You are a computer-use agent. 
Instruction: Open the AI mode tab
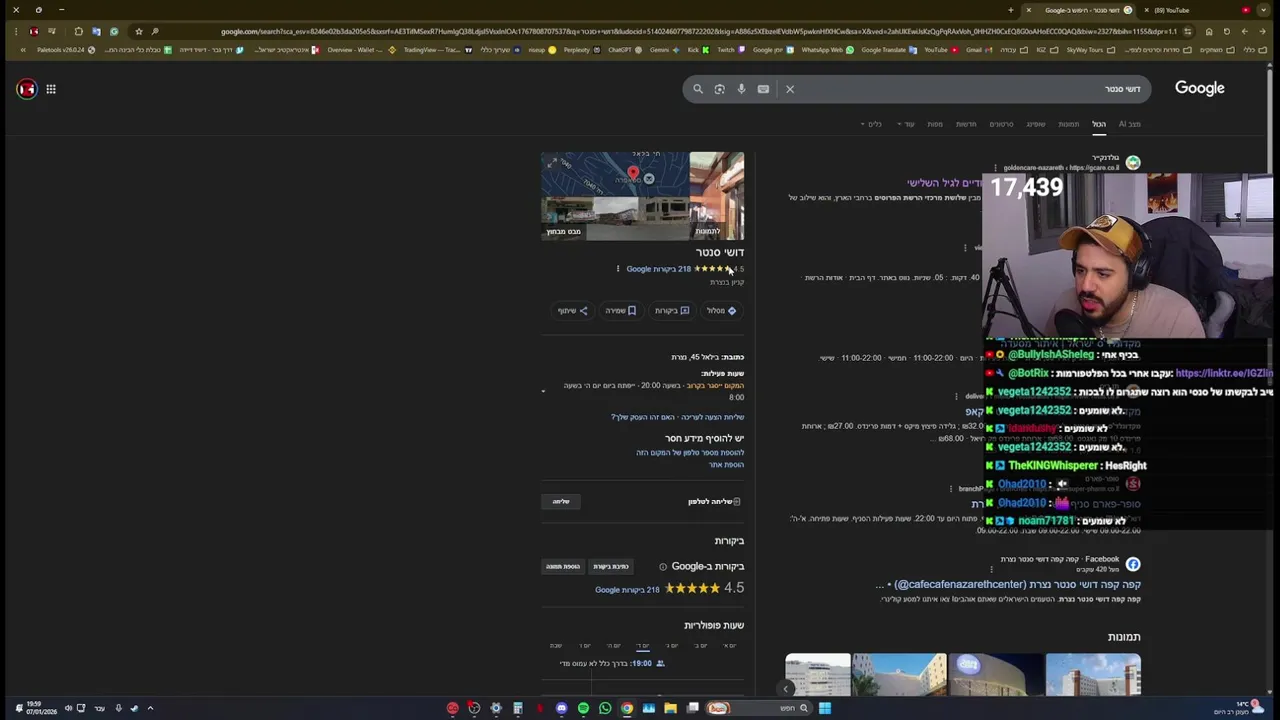1129,124
